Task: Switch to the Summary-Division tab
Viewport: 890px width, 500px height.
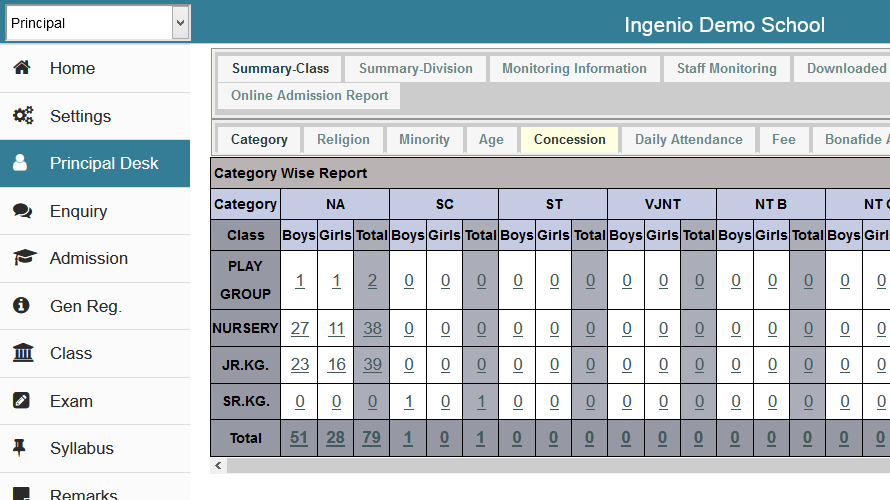Action: (415, 69)
